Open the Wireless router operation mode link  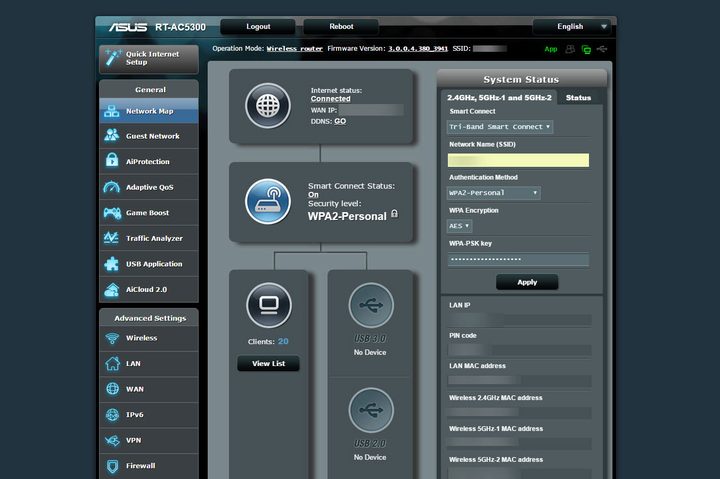point(294,49)
